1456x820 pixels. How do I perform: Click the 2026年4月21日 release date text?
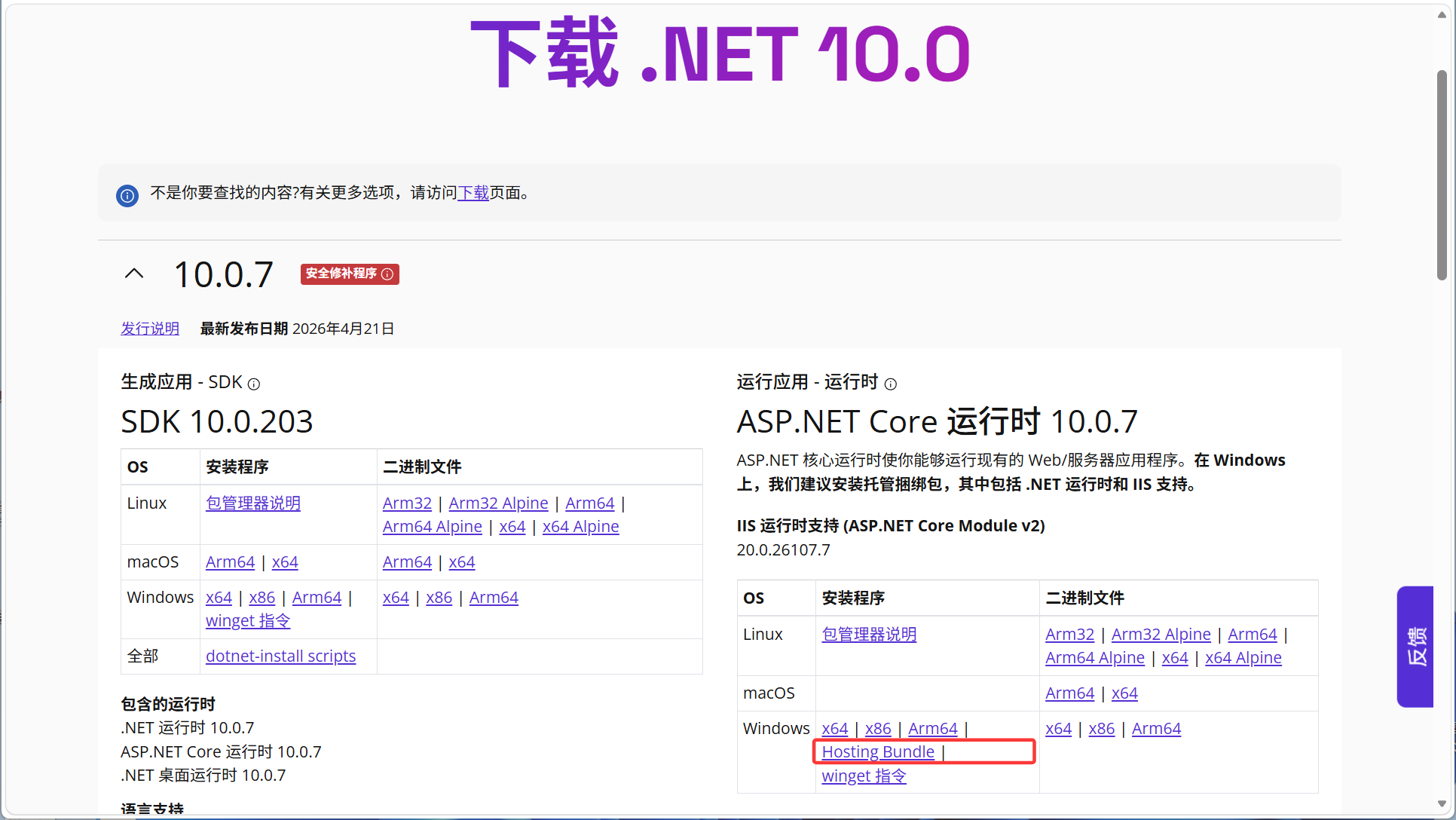click(344, 329)
